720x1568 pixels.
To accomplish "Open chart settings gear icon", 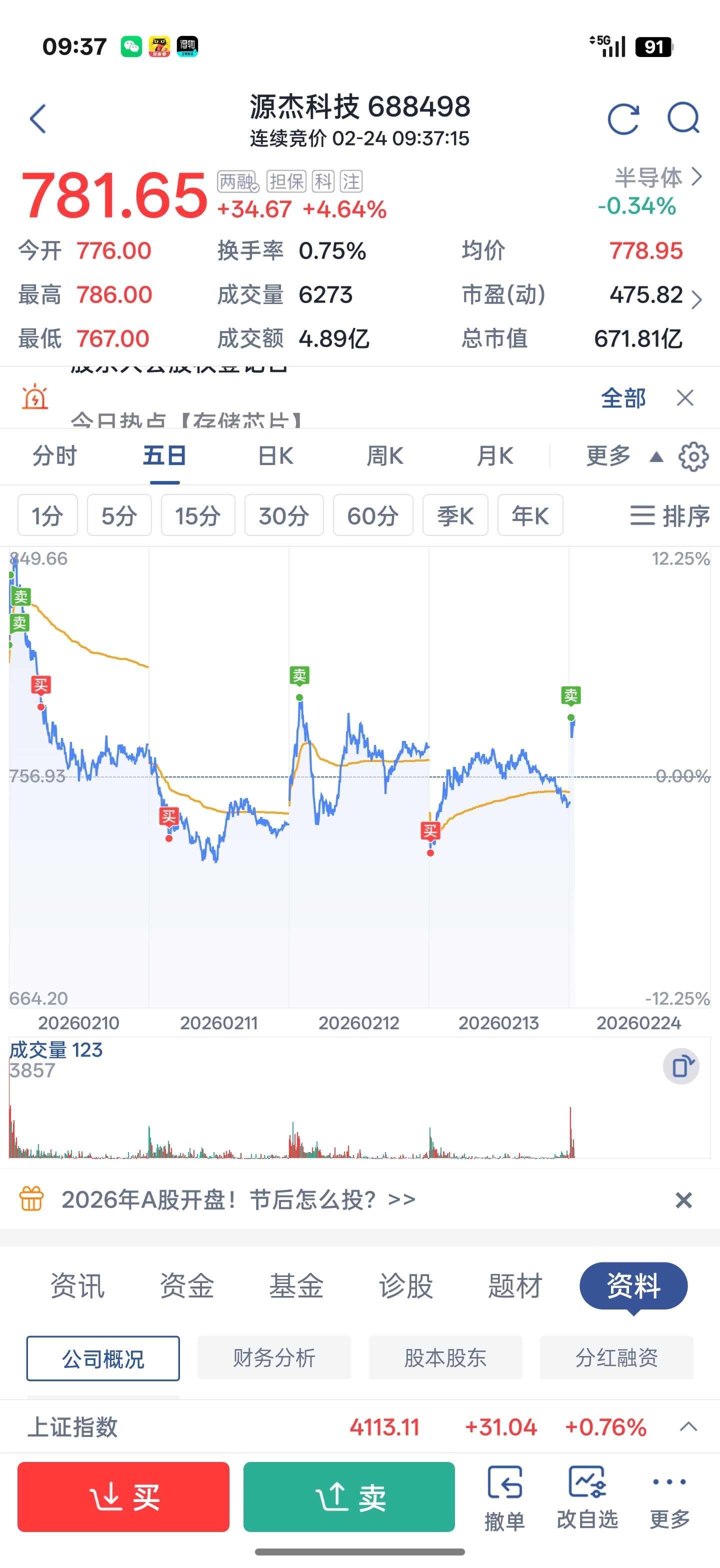I will (693, 456).
